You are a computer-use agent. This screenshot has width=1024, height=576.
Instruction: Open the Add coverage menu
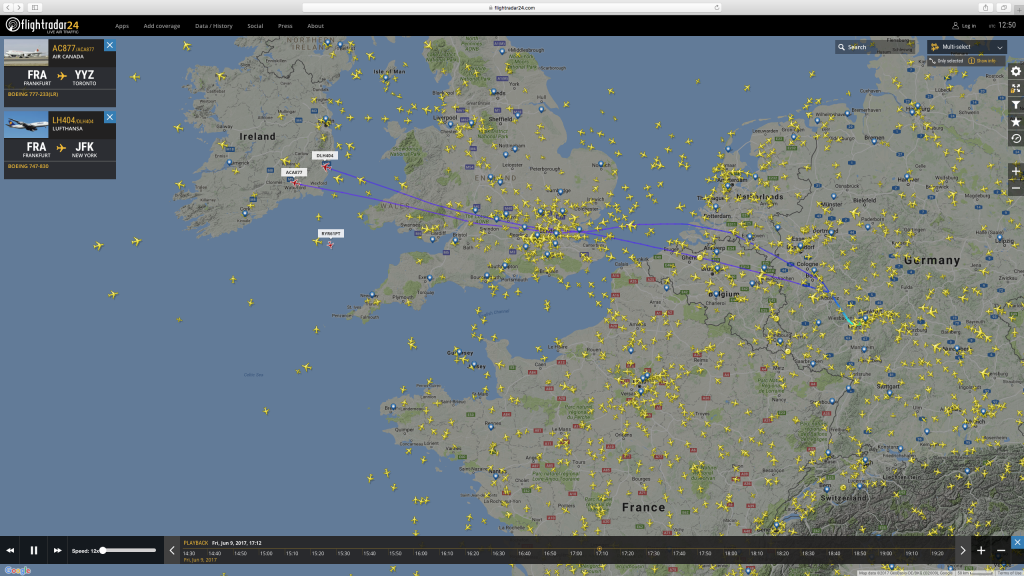161,26
